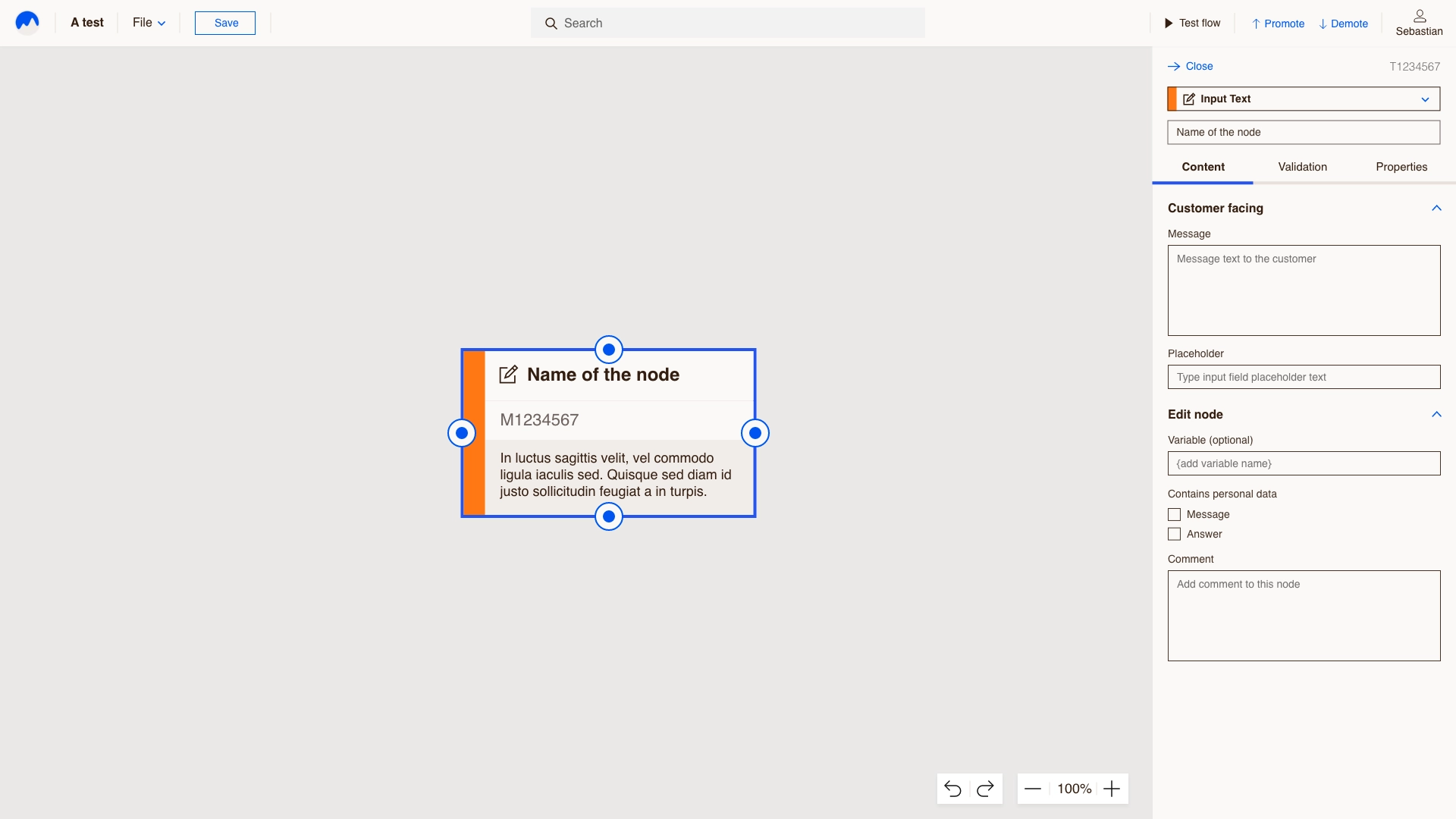Open the app logo home icon
Screen dimensions: 1456x819
point(27,23)
